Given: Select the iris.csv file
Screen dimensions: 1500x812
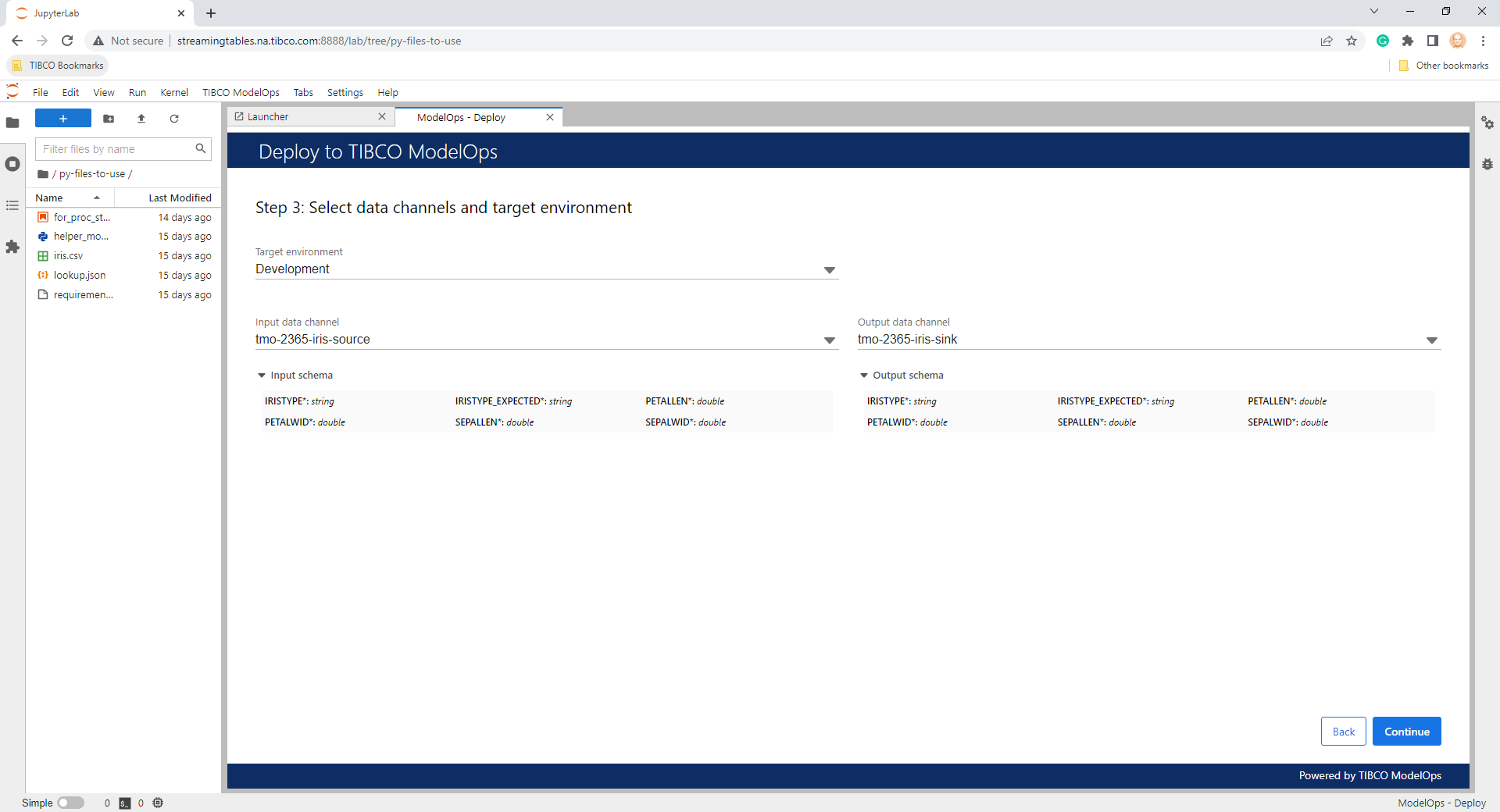Looking at the screenshot, I should click(123, 256).
